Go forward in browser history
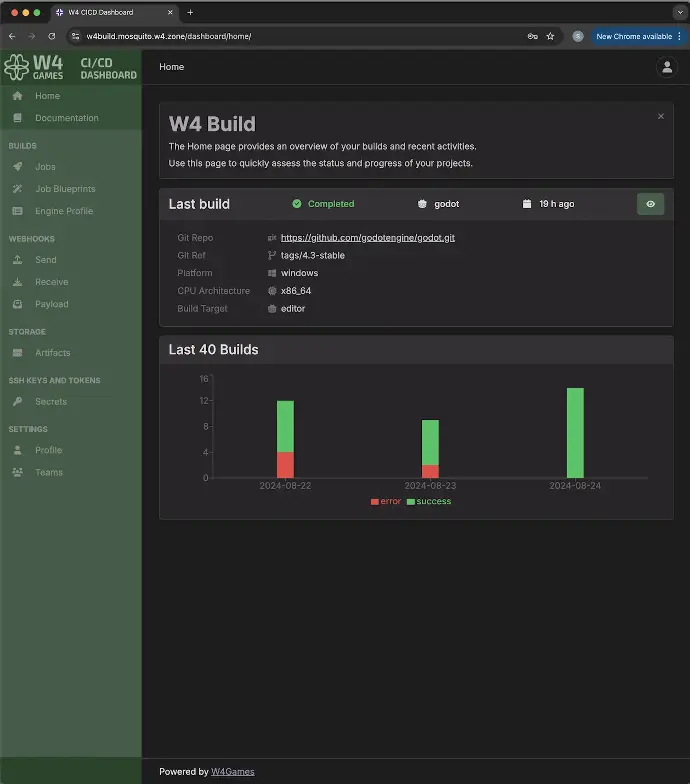 [32, 36]
